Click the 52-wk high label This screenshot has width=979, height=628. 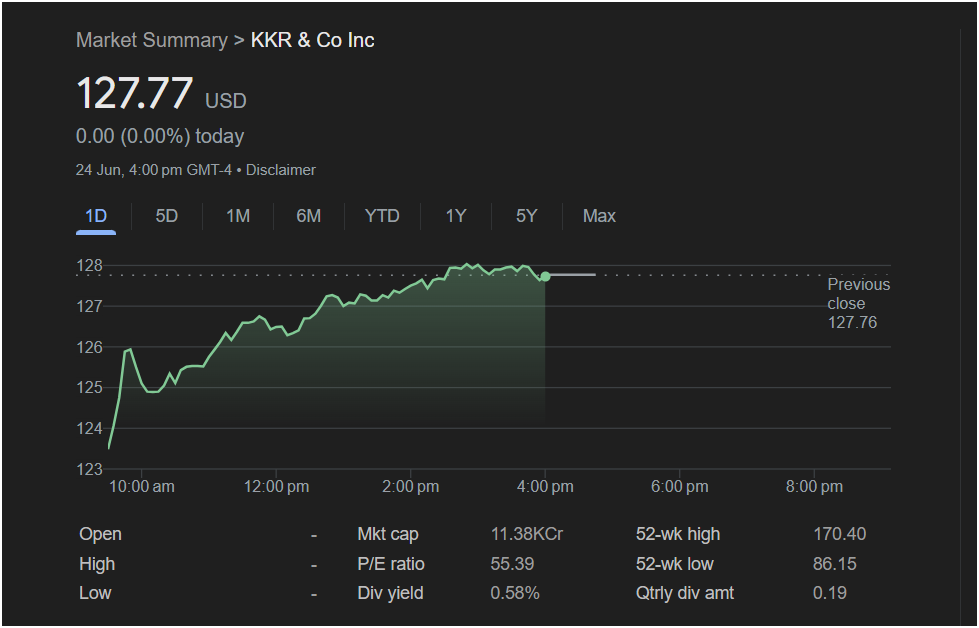678,534
